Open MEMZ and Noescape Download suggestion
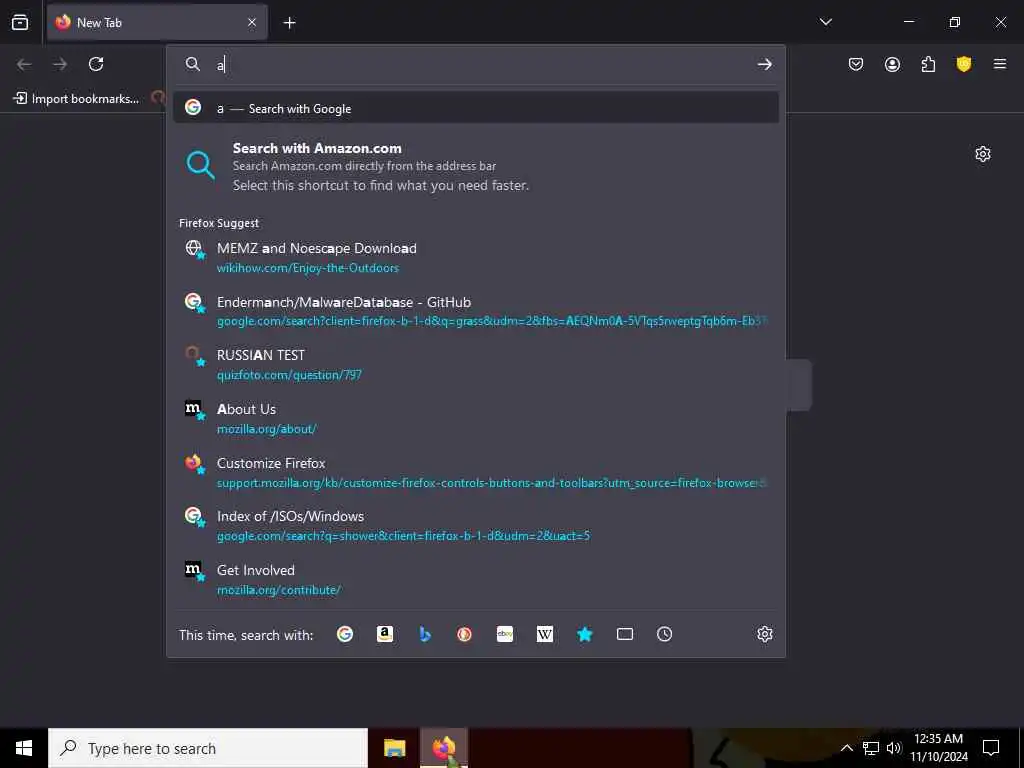This screenshot has height=768, width=1024. pos(475,257)
